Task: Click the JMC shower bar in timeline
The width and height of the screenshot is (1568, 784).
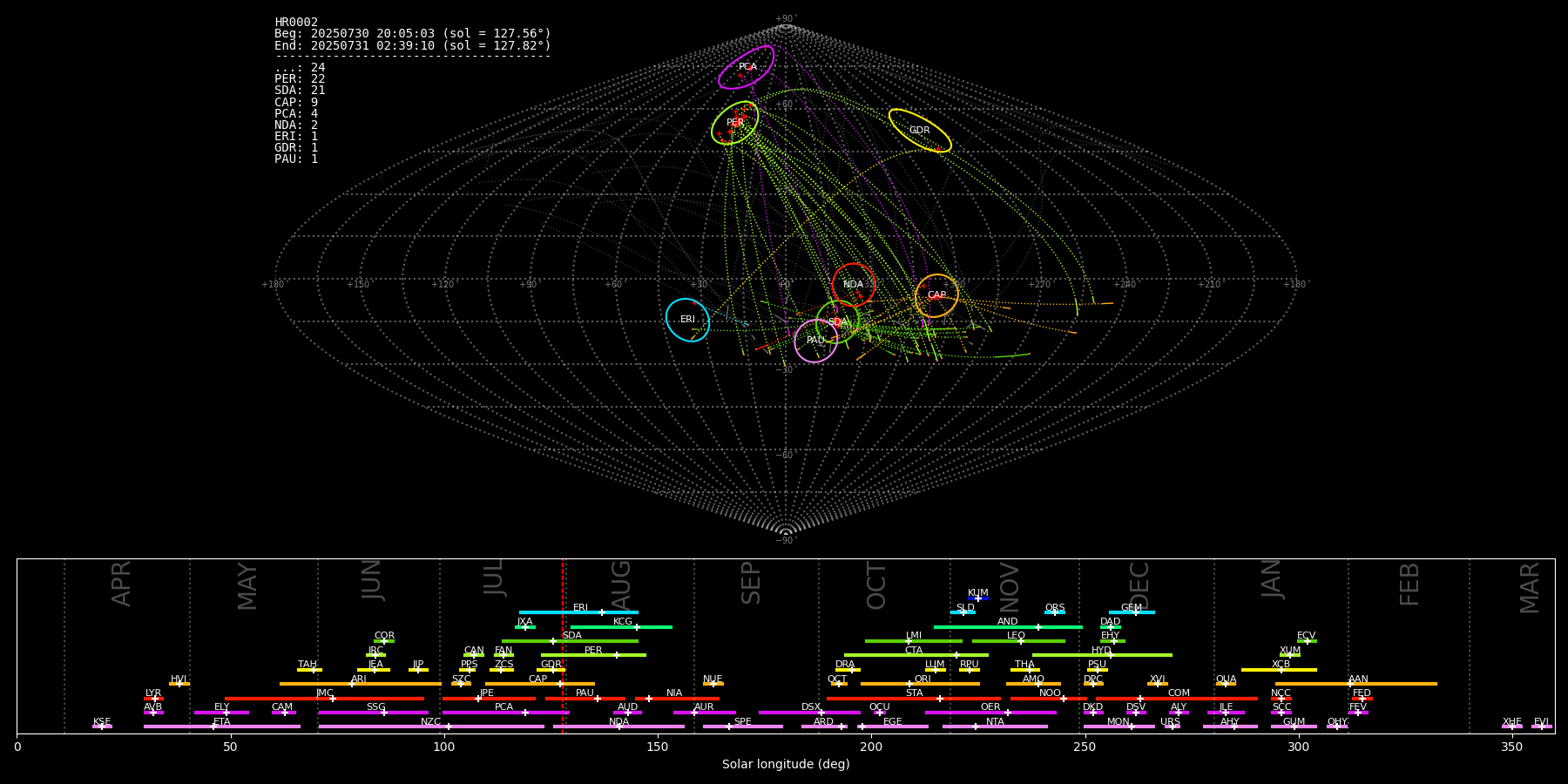Action: [x=325, y=699]
